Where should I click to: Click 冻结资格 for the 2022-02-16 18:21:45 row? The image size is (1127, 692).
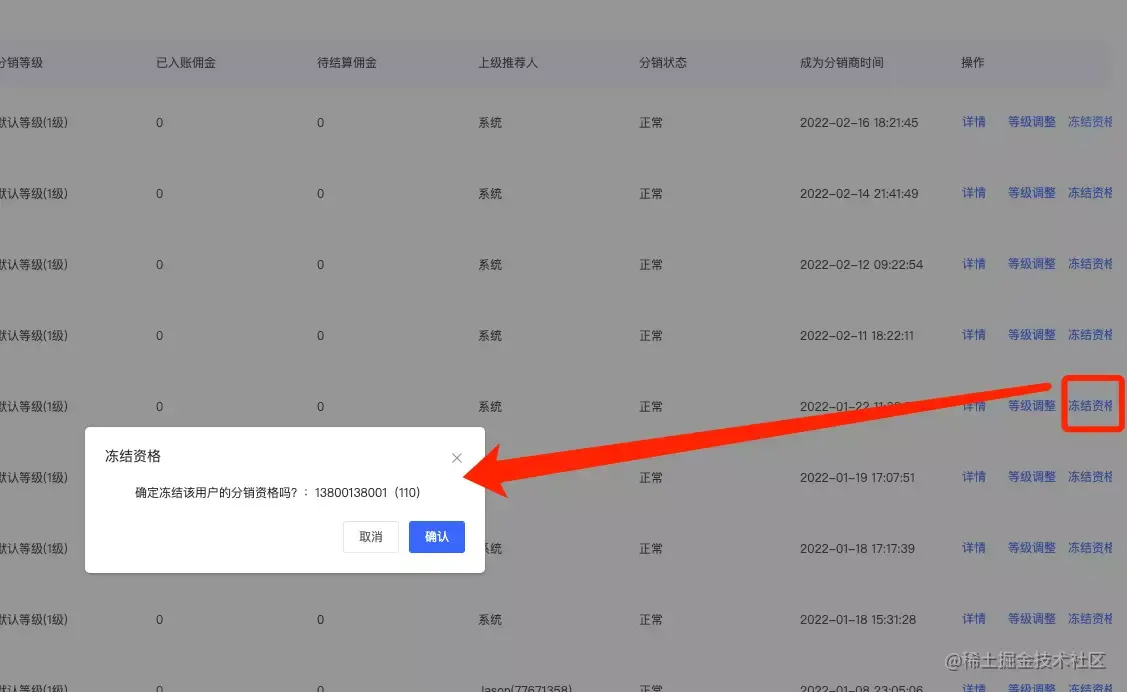tap(1090, 122)
